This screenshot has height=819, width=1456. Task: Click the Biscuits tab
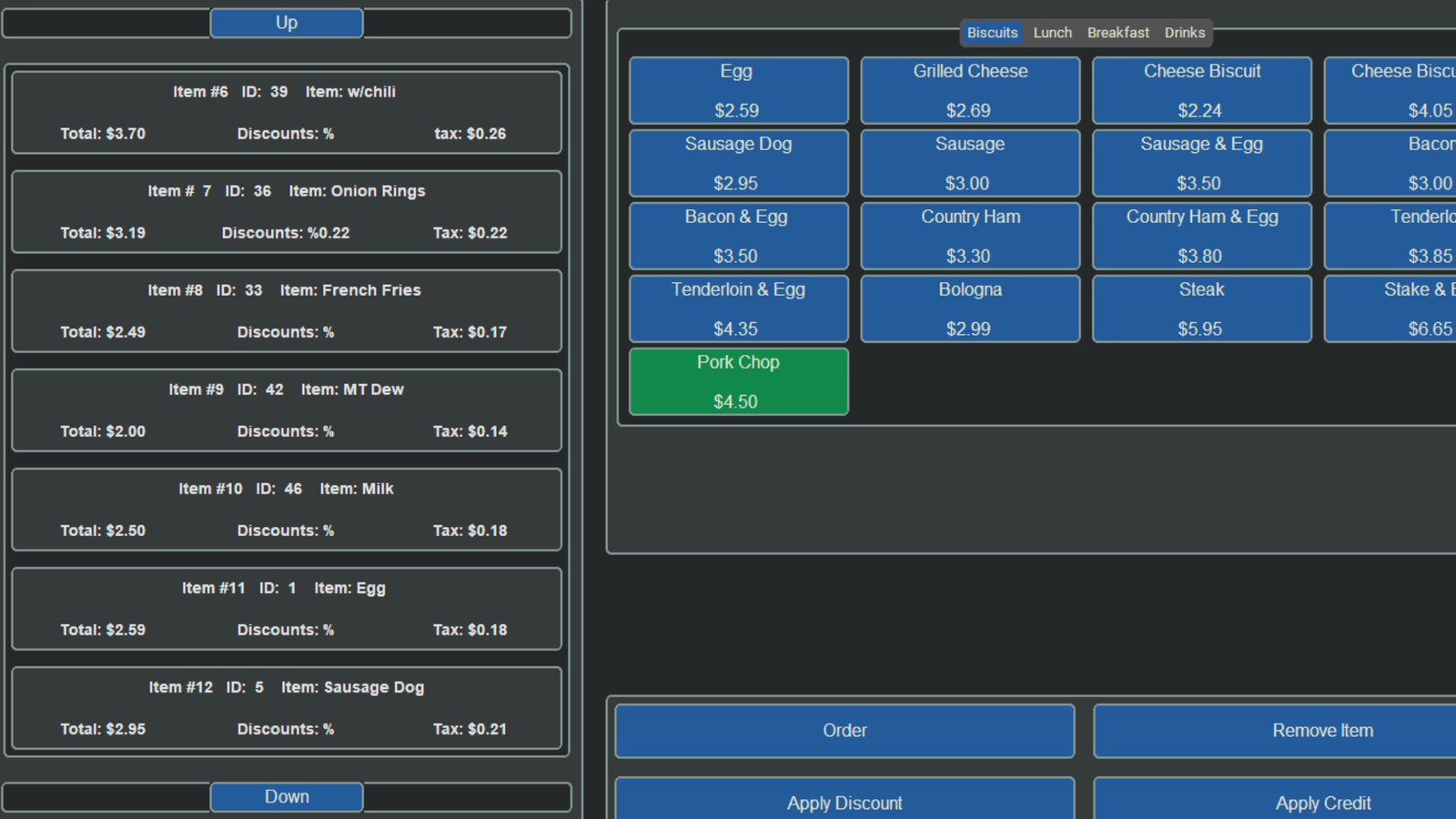coord(992,33)
